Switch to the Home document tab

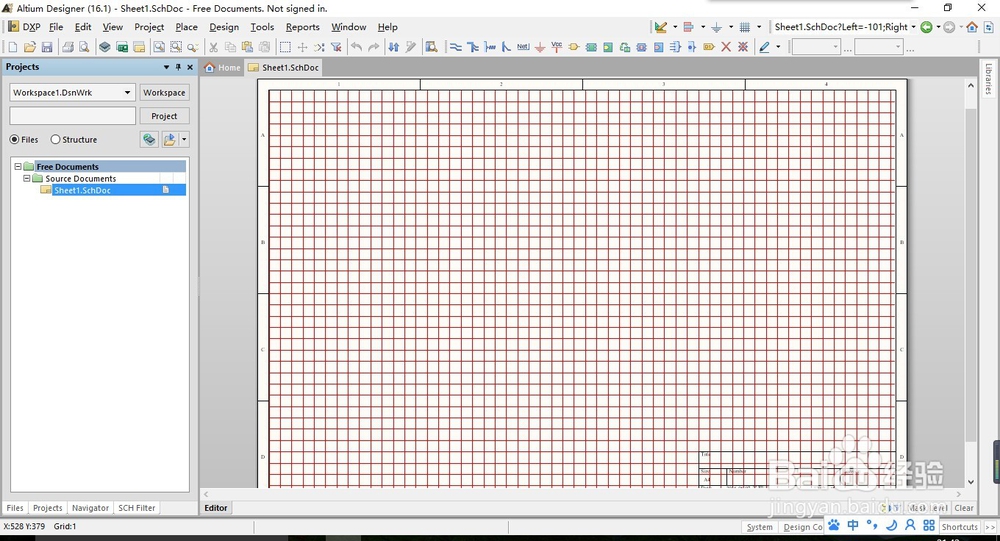222,68
